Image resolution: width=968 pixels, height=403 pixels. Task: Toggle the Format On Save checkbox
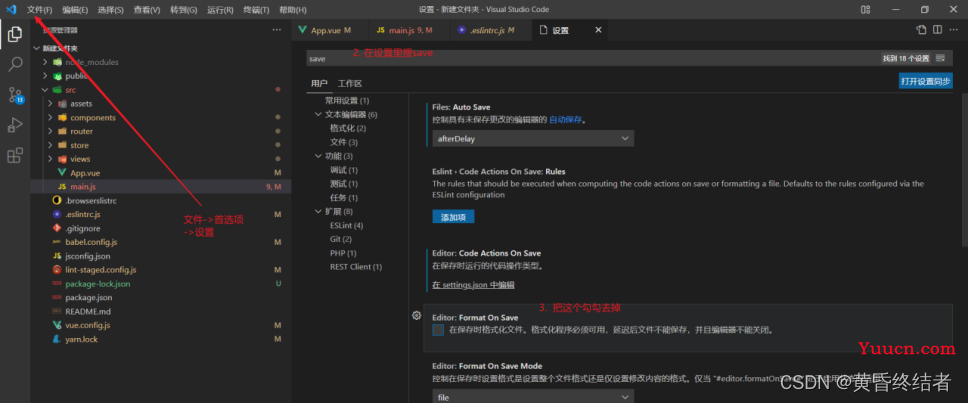438,330
